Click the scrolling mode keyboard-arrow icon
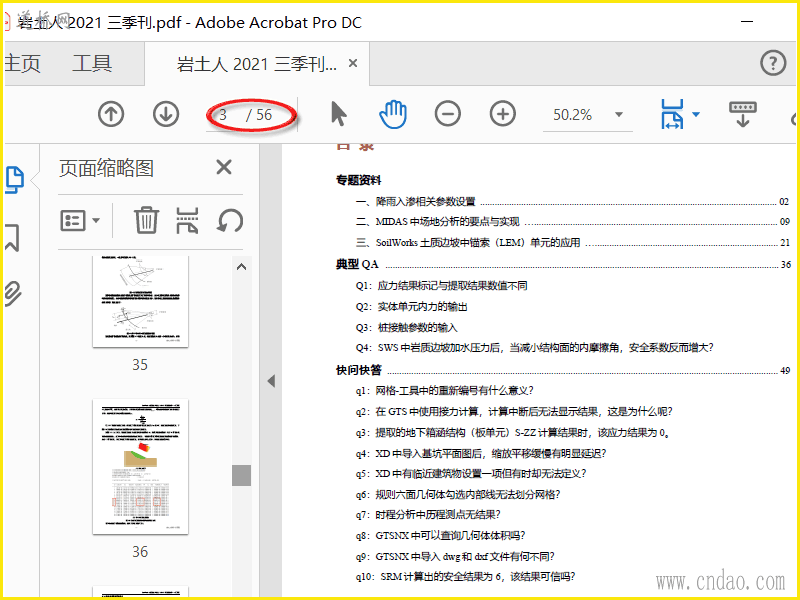 coord(743,114)
